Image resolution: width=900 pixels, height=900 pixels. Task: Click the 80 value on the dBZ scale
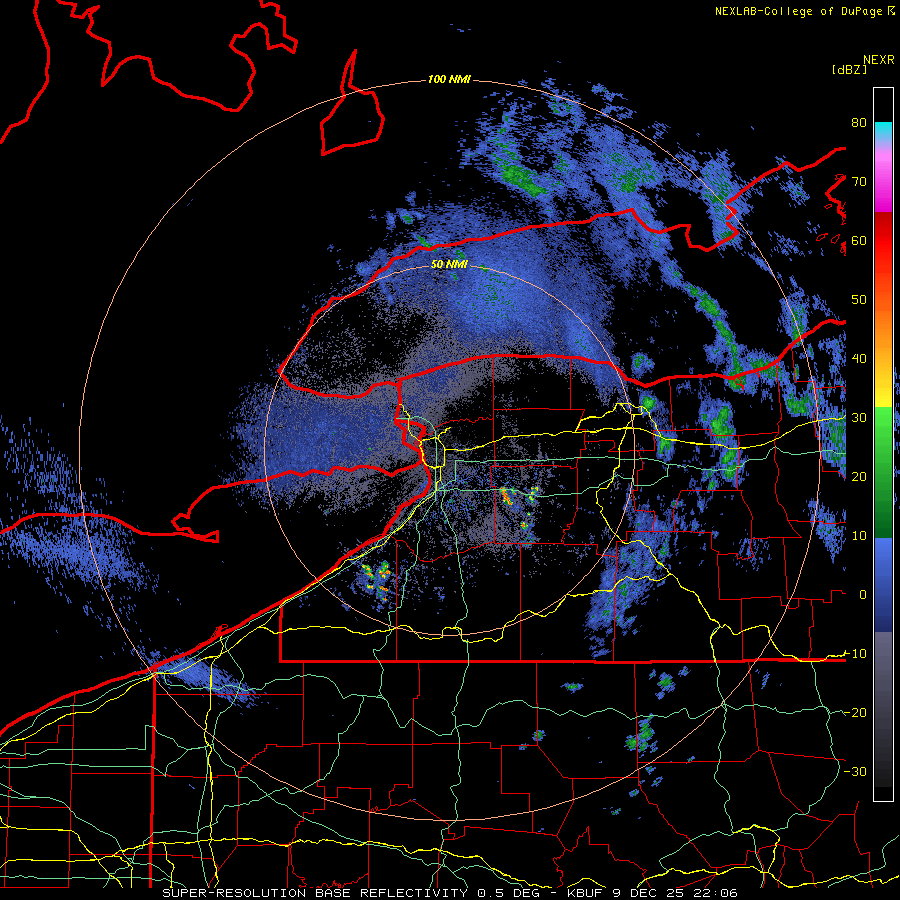click(x=859, y=122)
